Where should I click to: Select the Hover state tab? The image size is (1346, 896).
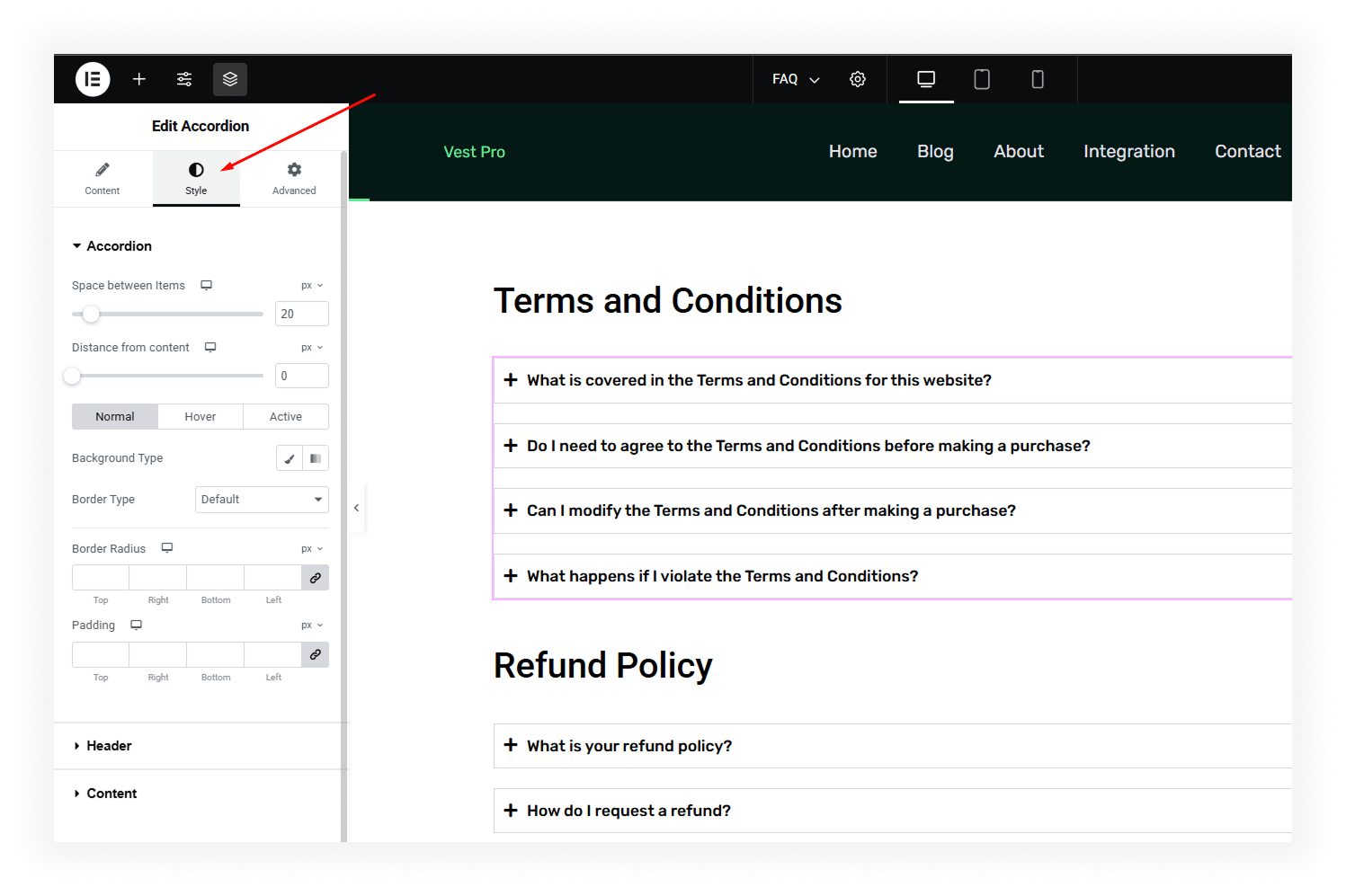201,417
